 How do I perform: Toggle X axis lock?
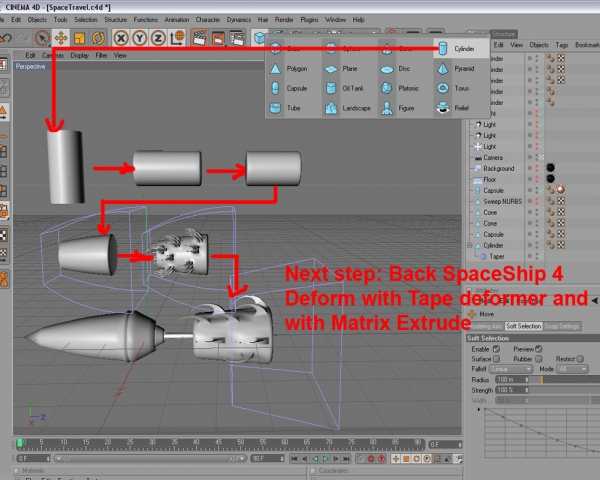[x=121, y=38]
